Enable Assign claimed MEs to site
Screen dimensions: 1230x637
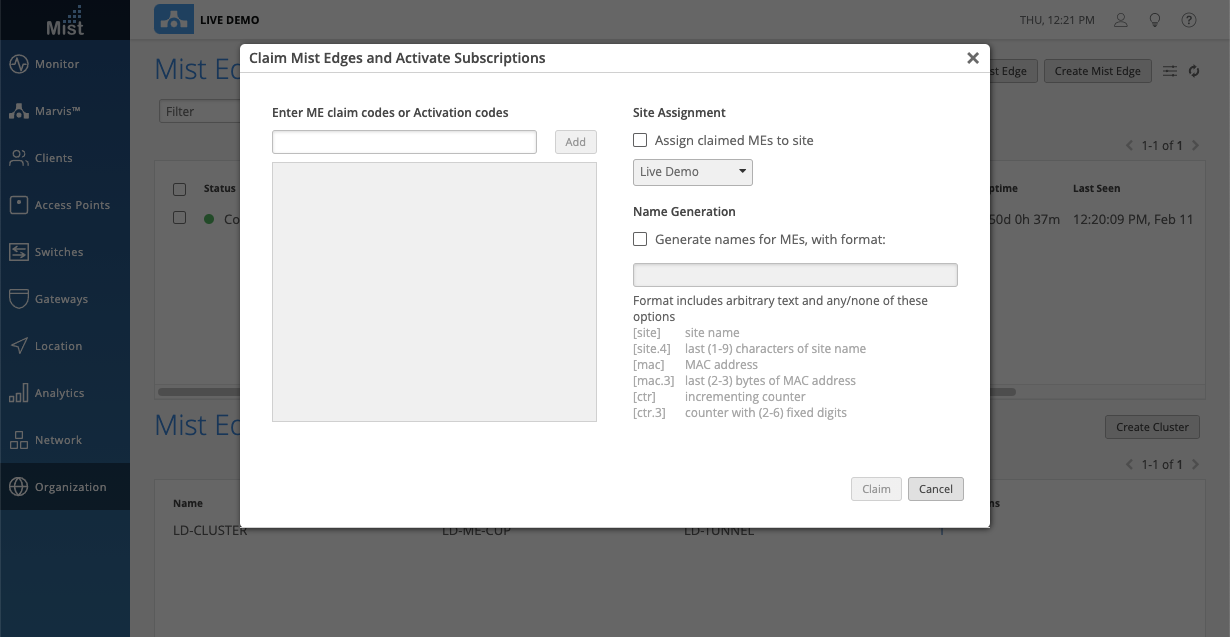coord(640,141)
